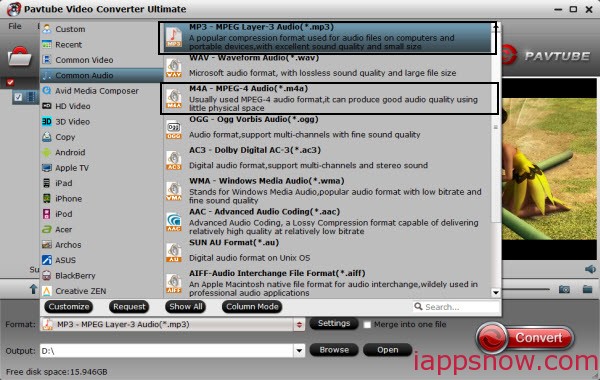This screenshot has height=380, width=600.
Task: Click the Apple TV category icon
Action: point(47,168)
